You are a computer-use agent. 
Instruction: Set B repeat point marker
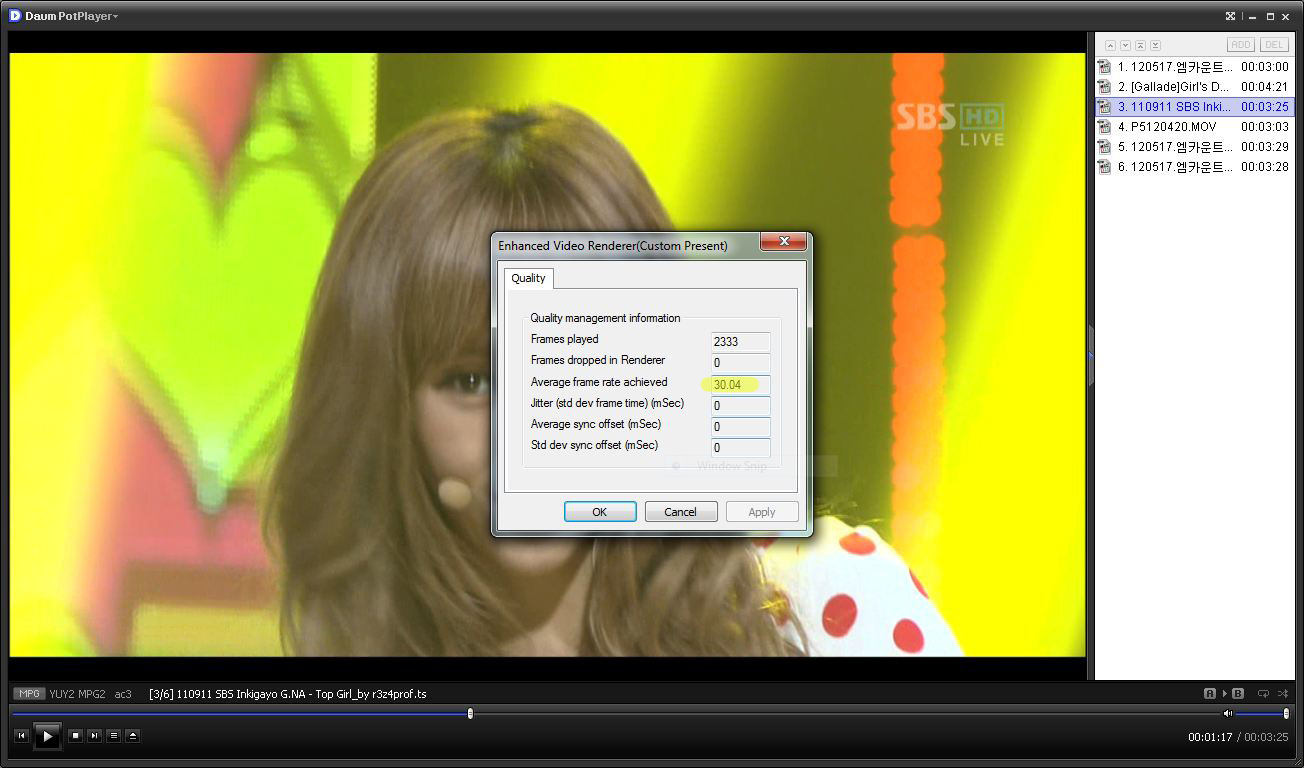point(1238,693)
